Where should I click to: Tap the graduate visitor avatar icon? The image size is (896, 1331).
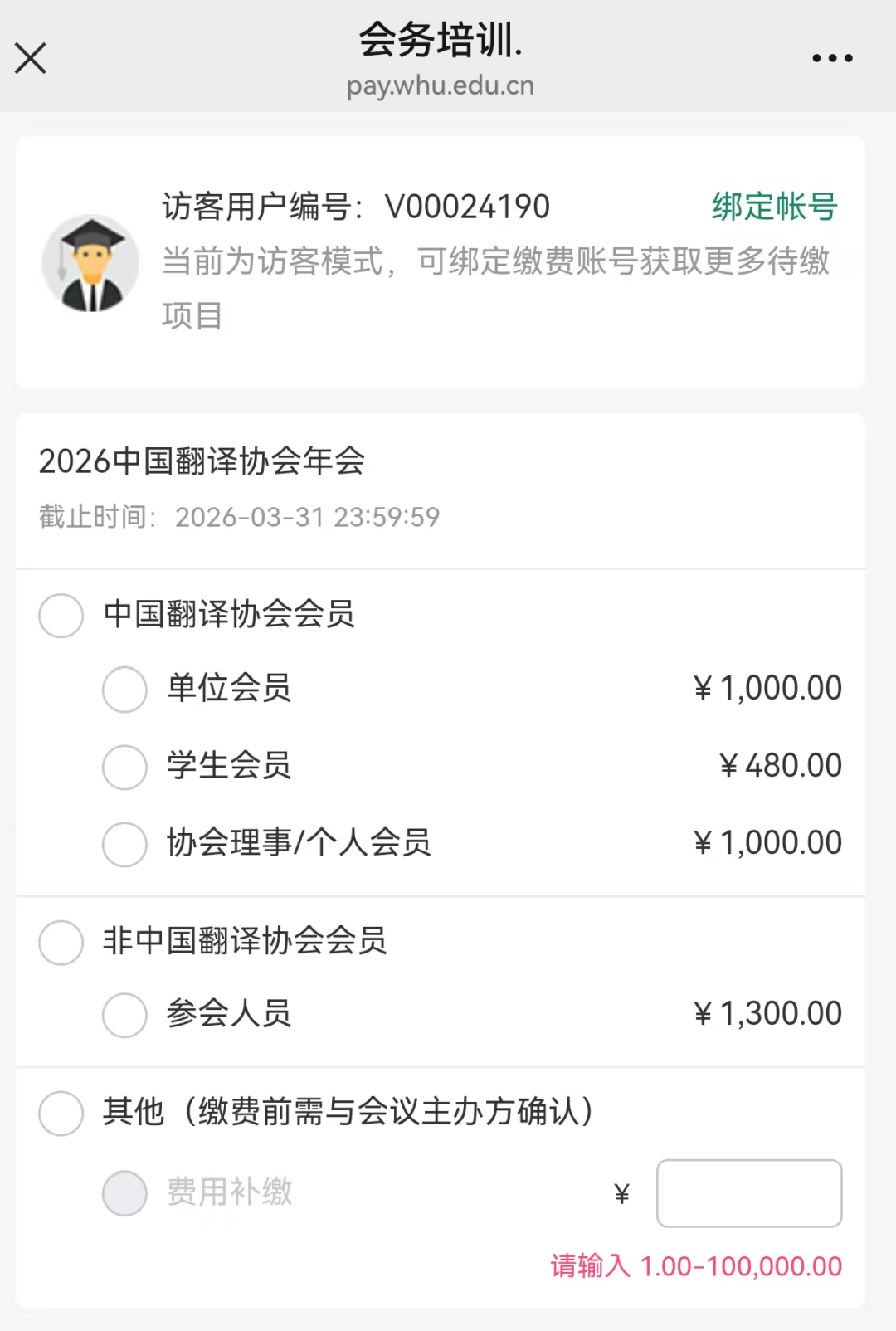tap(90, 263)
